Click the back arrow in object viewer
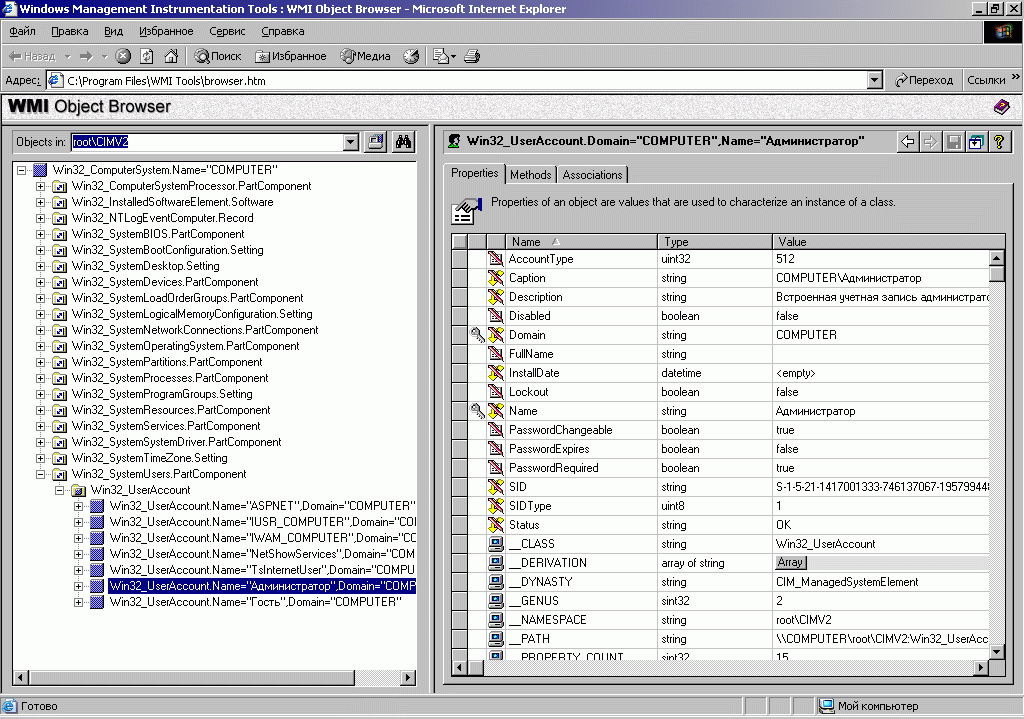1024x719 pixels. pyautogui.click(x=907, y=142)
